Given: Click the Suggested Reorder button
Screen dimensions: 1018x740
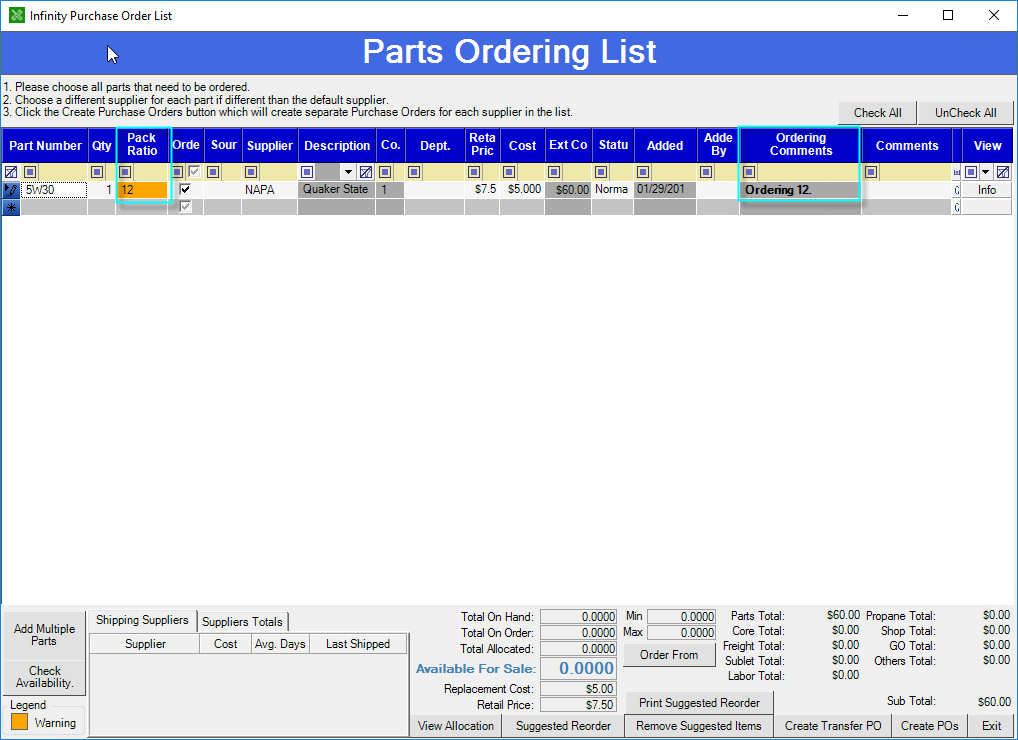Looking at the screenshot, I should pos(563,726).
